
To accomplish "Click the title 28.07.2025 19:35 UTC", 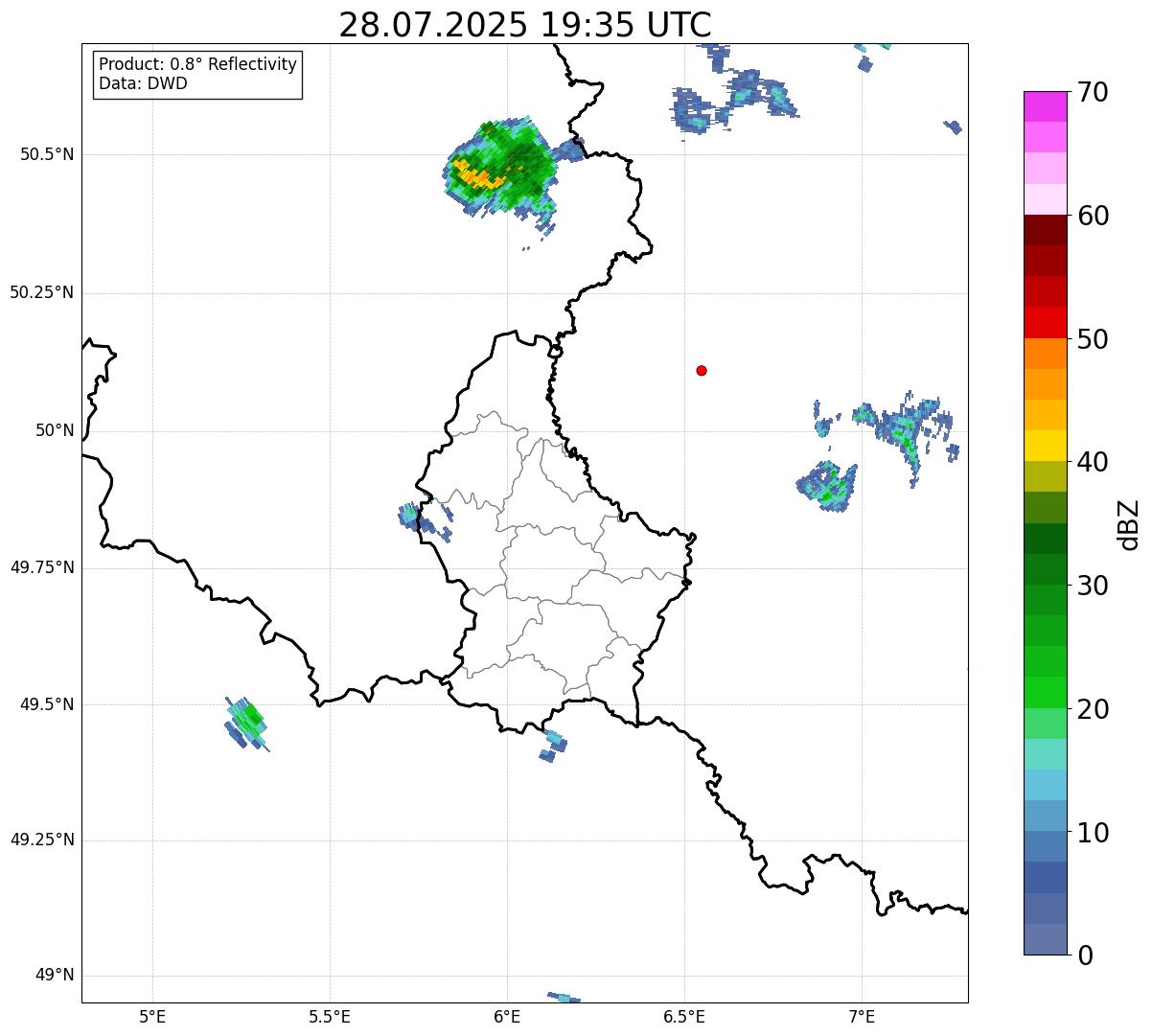I will 525,25.
